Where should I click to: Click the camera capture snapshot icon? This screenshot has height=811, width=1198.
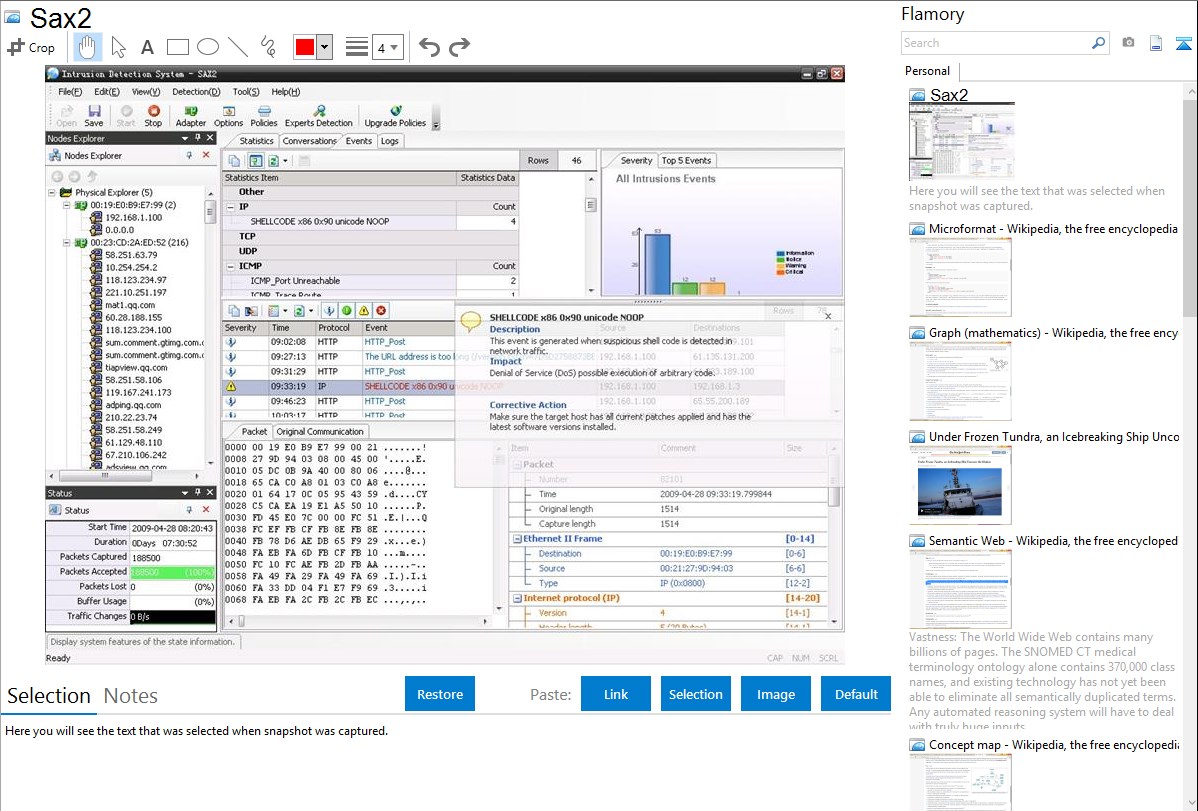[1128, 43]
